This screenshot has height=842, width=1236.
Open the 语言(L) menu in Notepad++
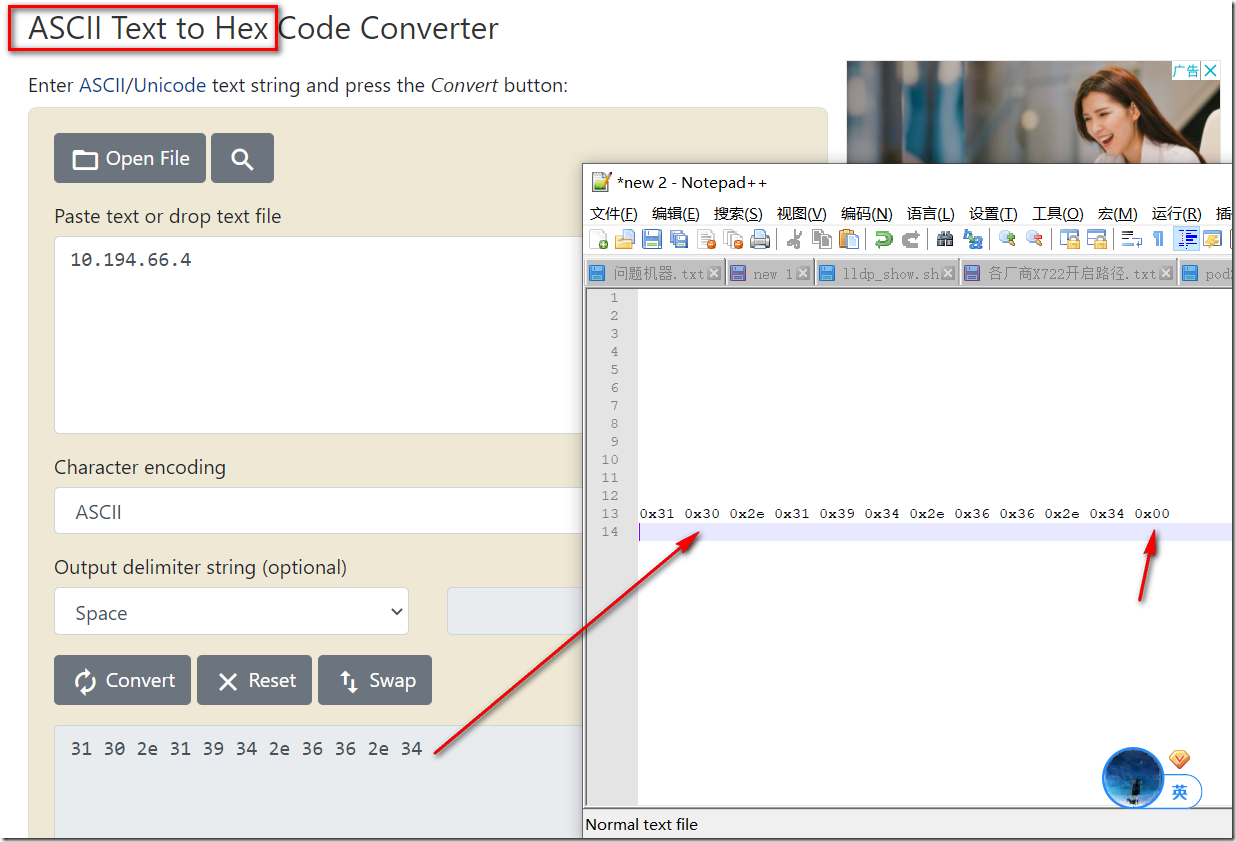930,213
